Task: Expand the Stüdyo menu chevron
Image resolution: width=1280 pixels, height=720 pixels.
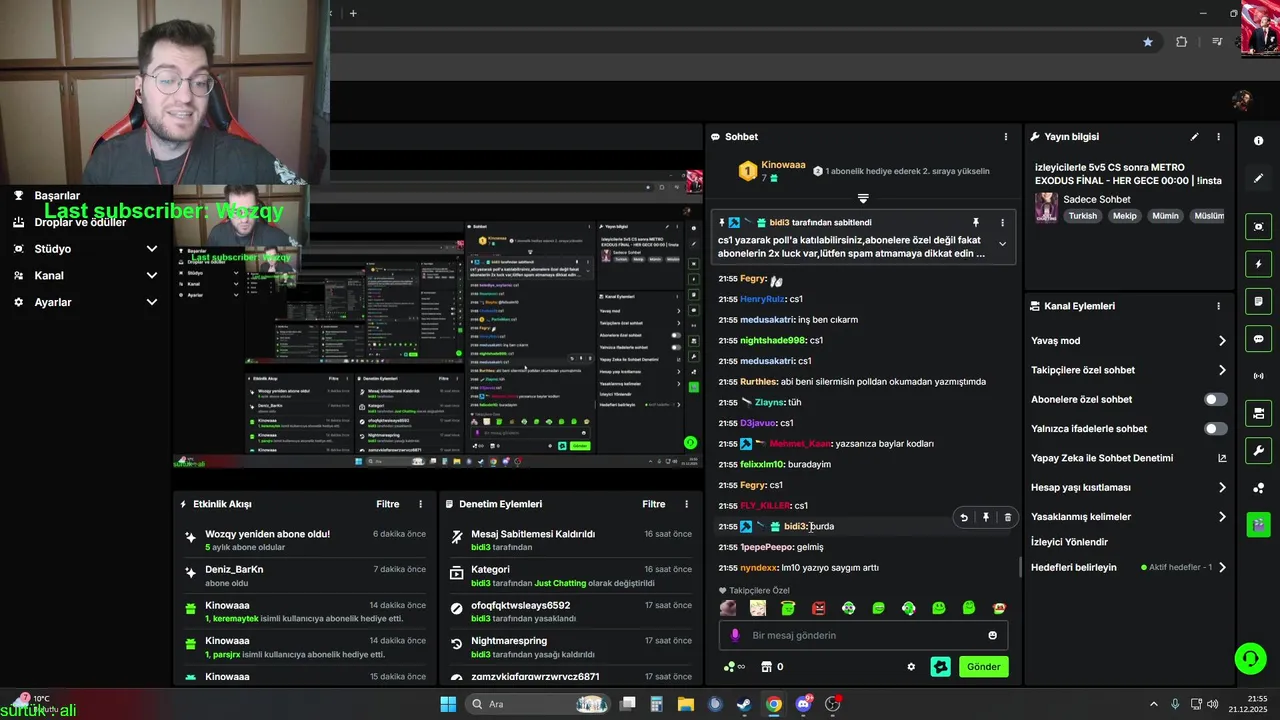Action: (152, 249)
